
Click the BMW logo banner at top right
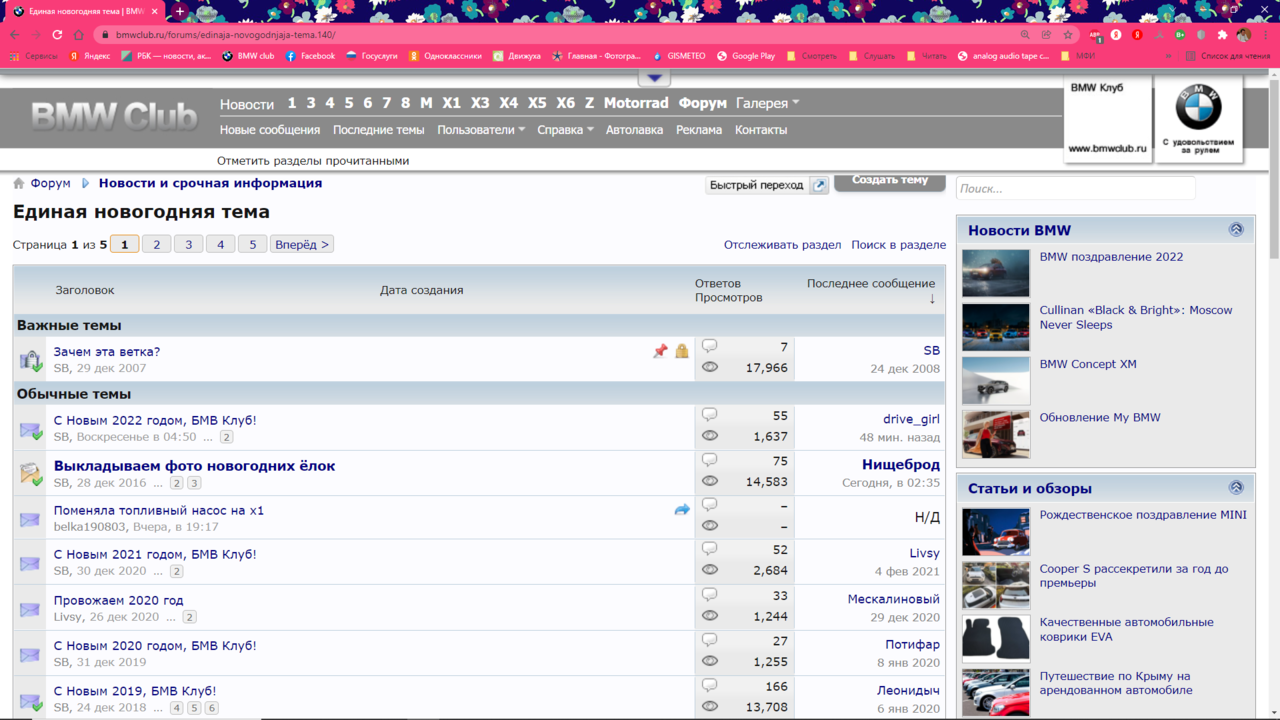[1198, 118]
